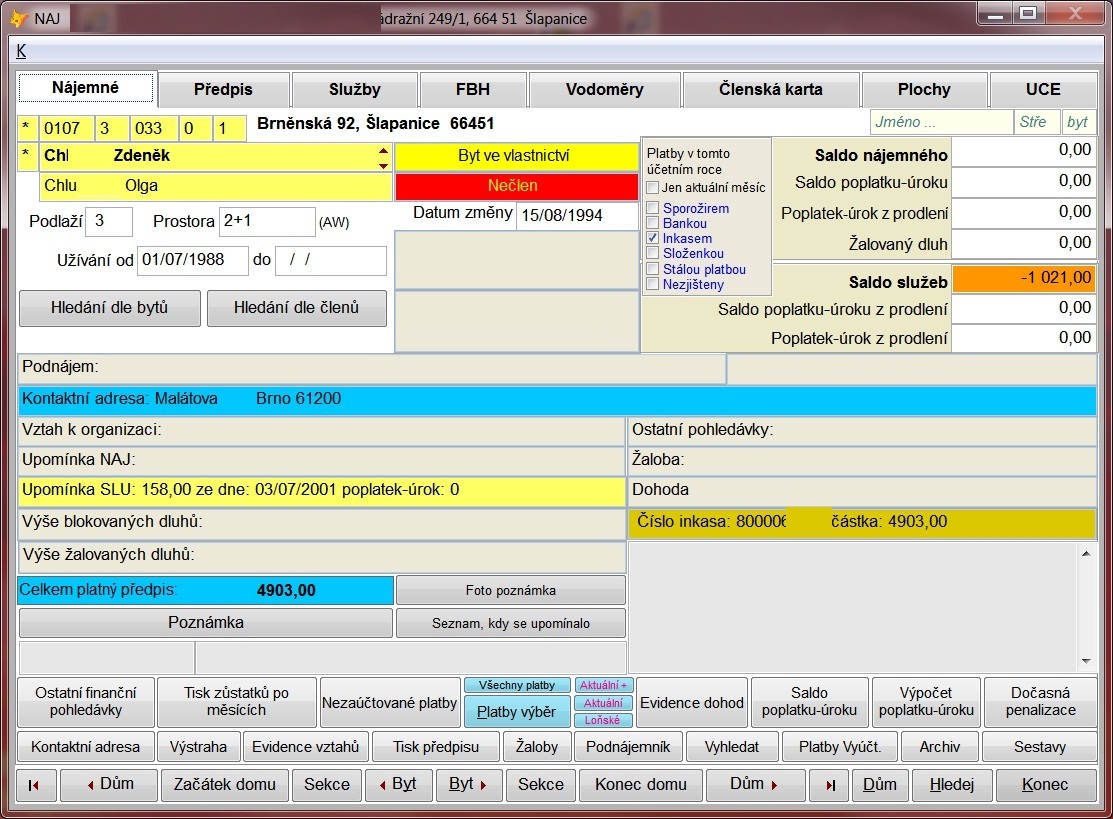Close the form with the Konec button
Viewport: 1113px width, 819px height.
(1045, 785)
